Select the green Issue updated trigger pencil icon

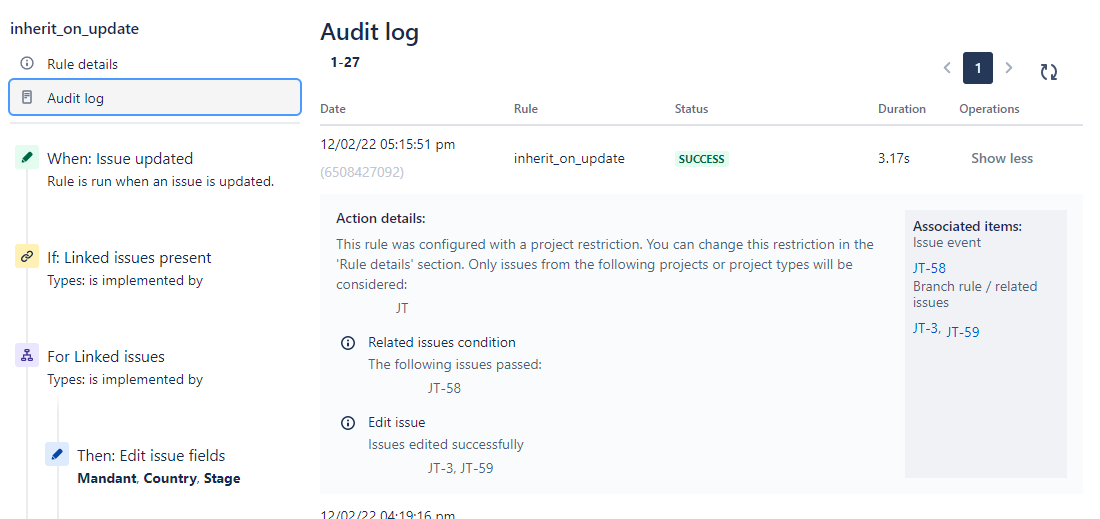(x=27, y=158)
